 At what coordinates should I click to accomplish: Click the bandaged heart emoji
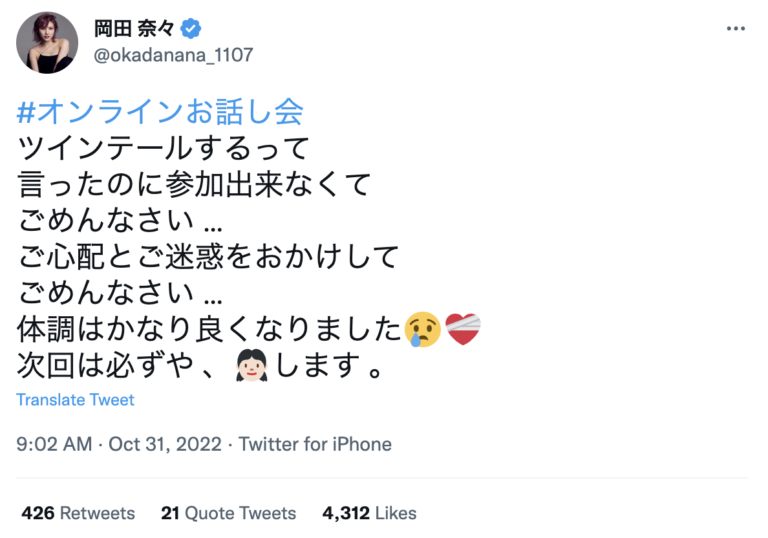(462, 329)
